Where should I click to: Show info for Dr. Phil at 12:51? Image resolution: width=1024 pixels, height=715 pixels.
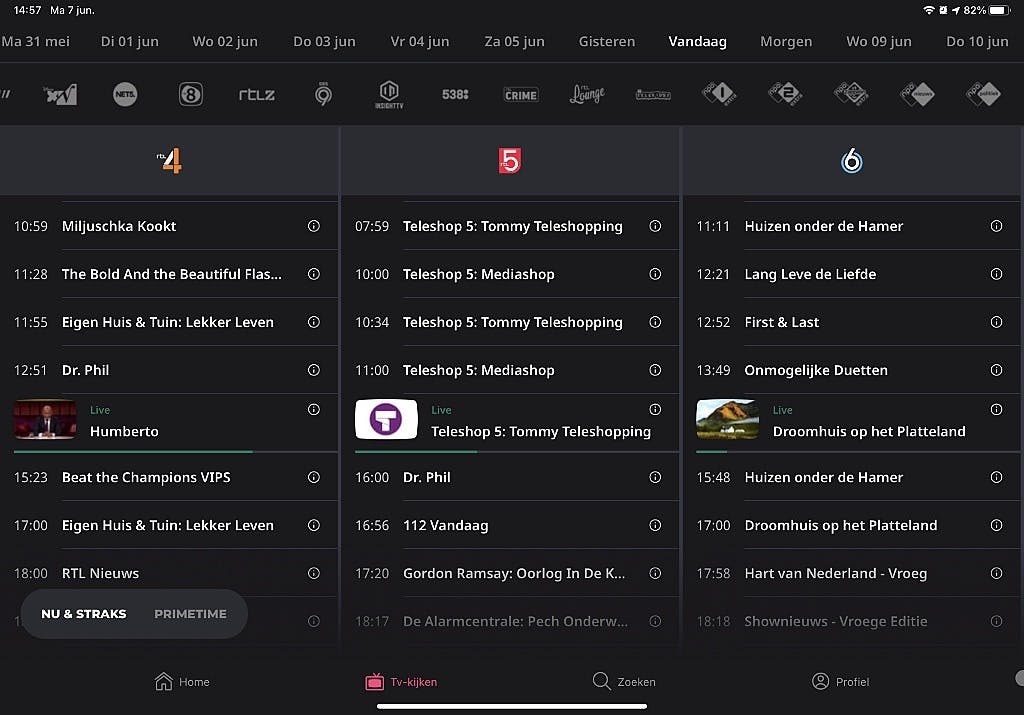click(313, 370)
